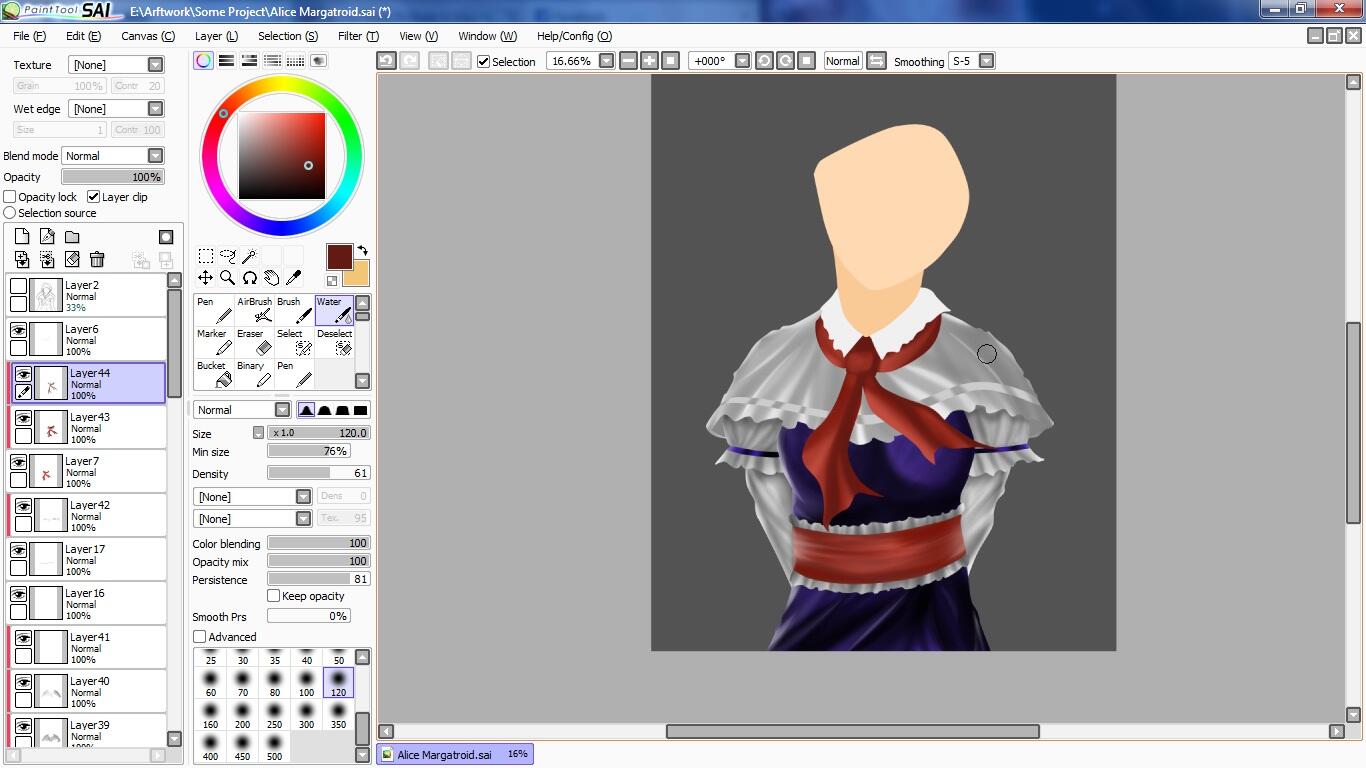This screenshot has width=1366, height=768.
Task: Click the Undo arrow in the toolbar
Action: pos(387,61)
